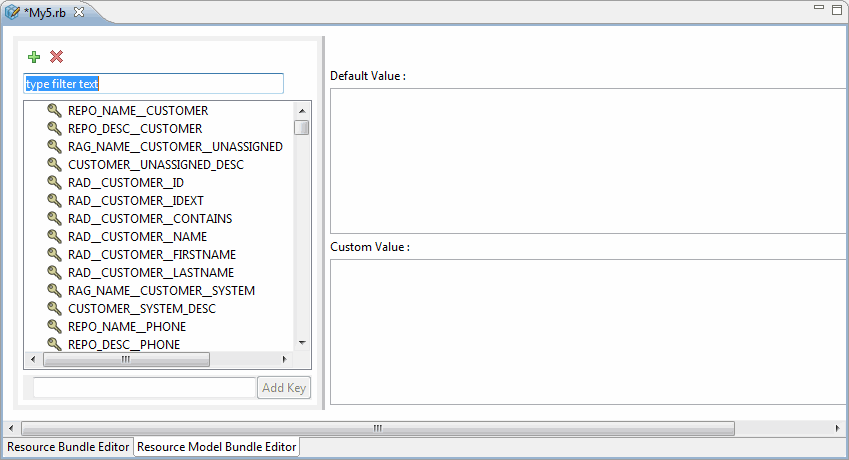The image size is (849, 460).
Task: Click the key list down scroll arrow
Action: pos(302,343)
